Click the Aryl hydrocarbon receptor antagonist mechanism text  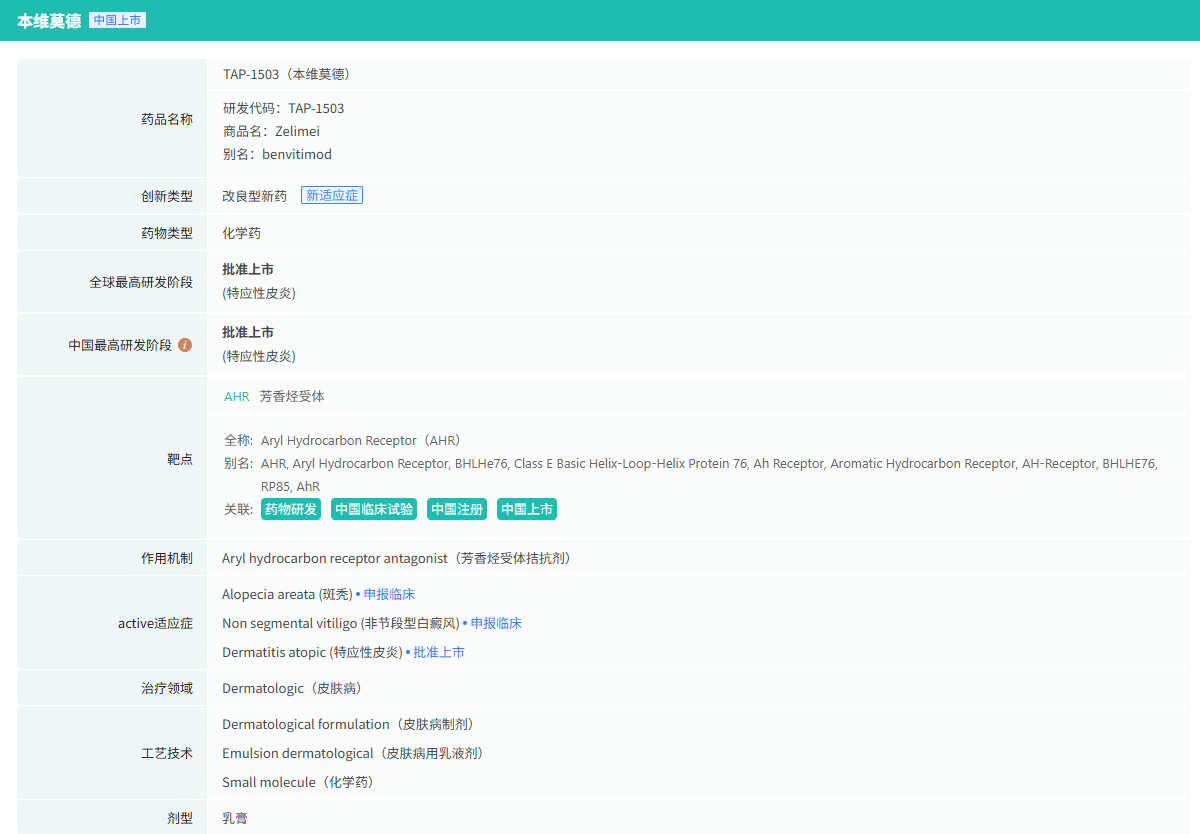396,558
